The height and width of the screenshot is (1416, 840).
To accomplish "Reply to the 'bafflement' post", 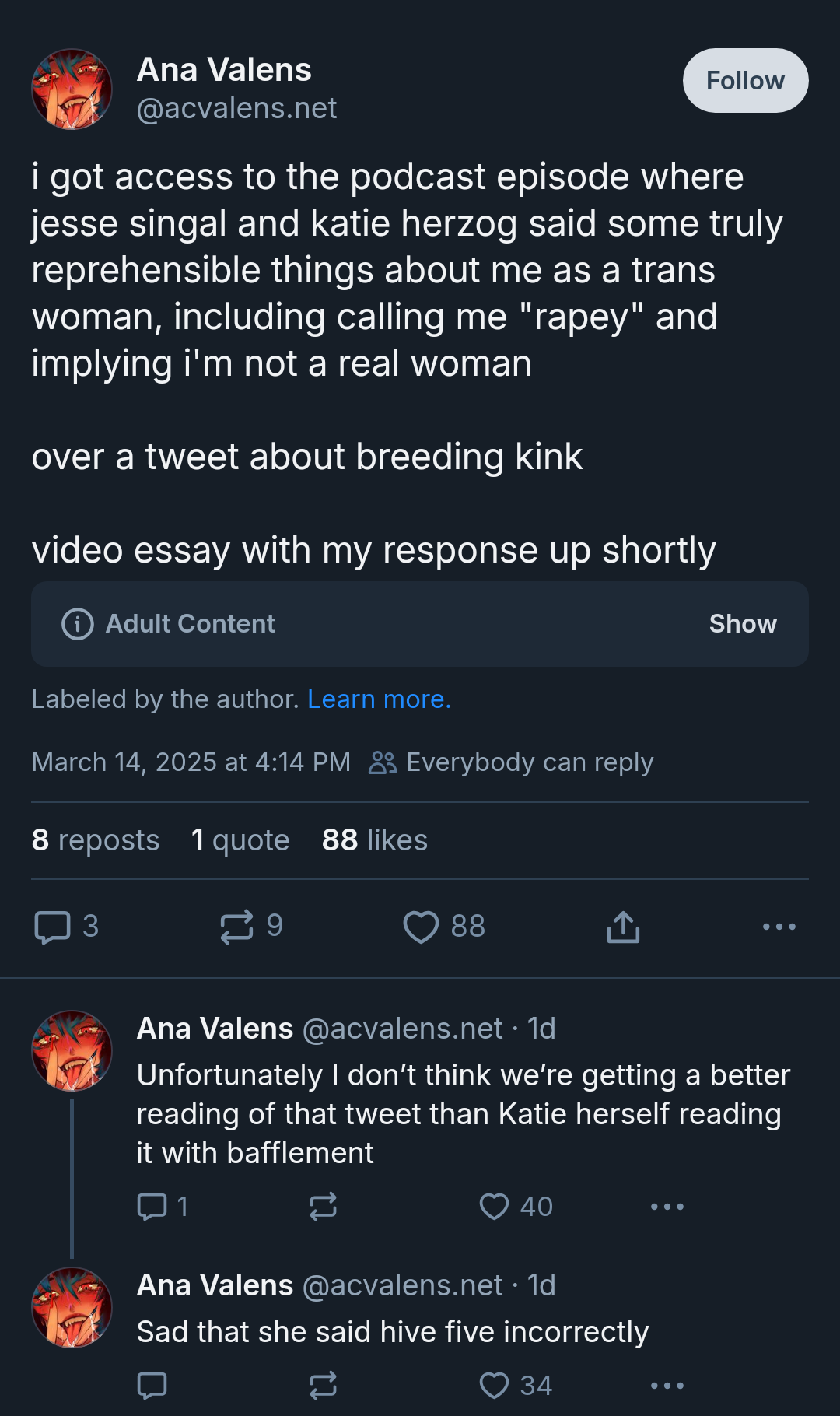I will click(152, 1207).
